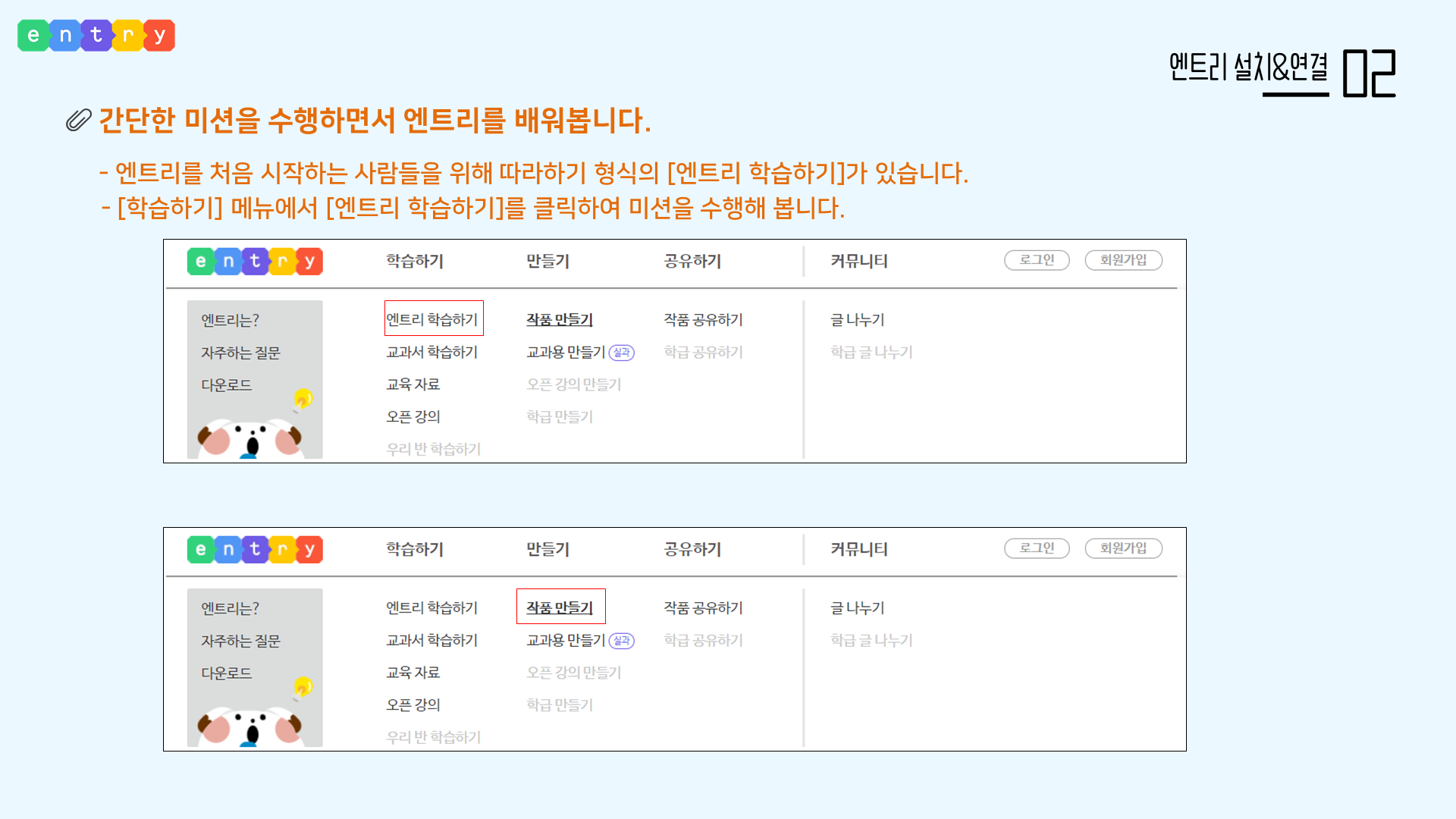This screenshot has width=1456, height=819.
Task: Select 교과용 만들기 in upper screenshot
Action: point(566,352)
